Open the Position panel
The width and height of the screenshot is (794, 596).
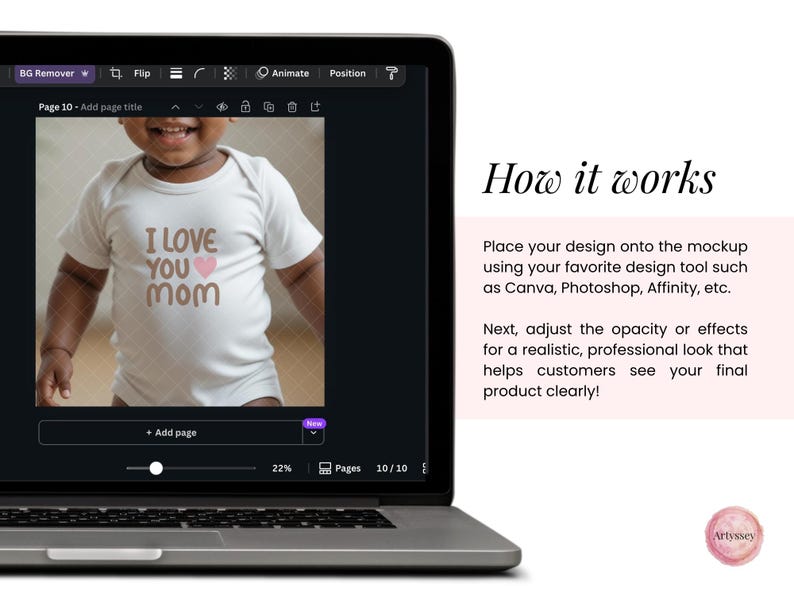click(347, 73)
